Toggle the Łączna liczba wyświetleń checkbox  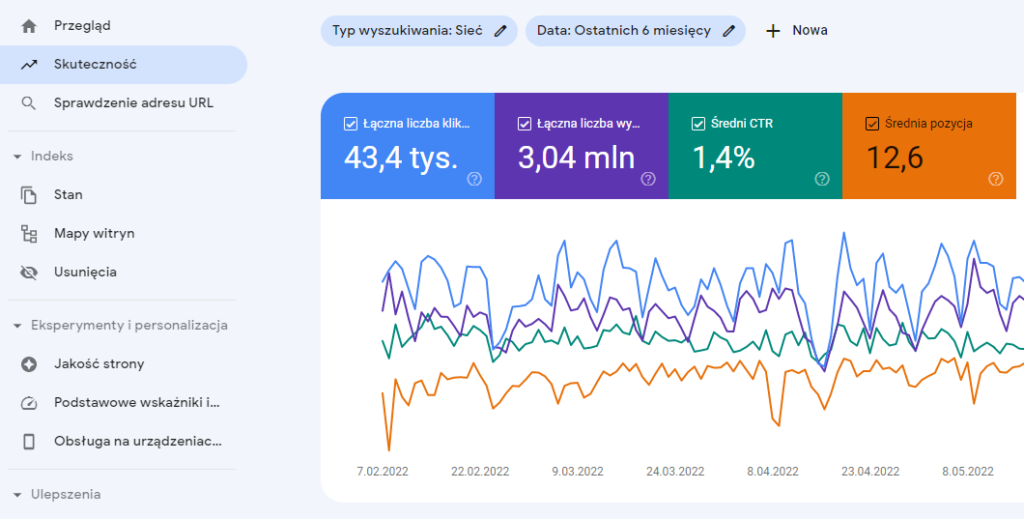pos(524,124)
